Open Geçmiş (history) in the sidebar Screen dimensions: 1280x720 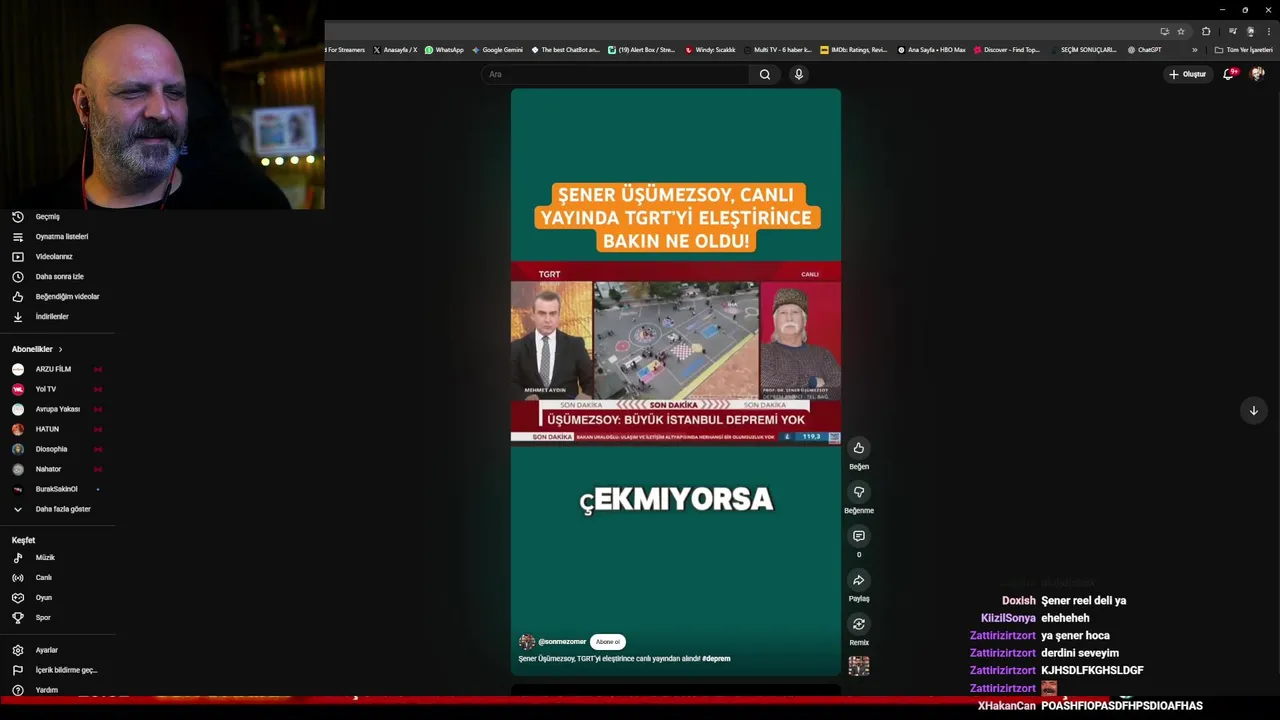tap(48, 217)
